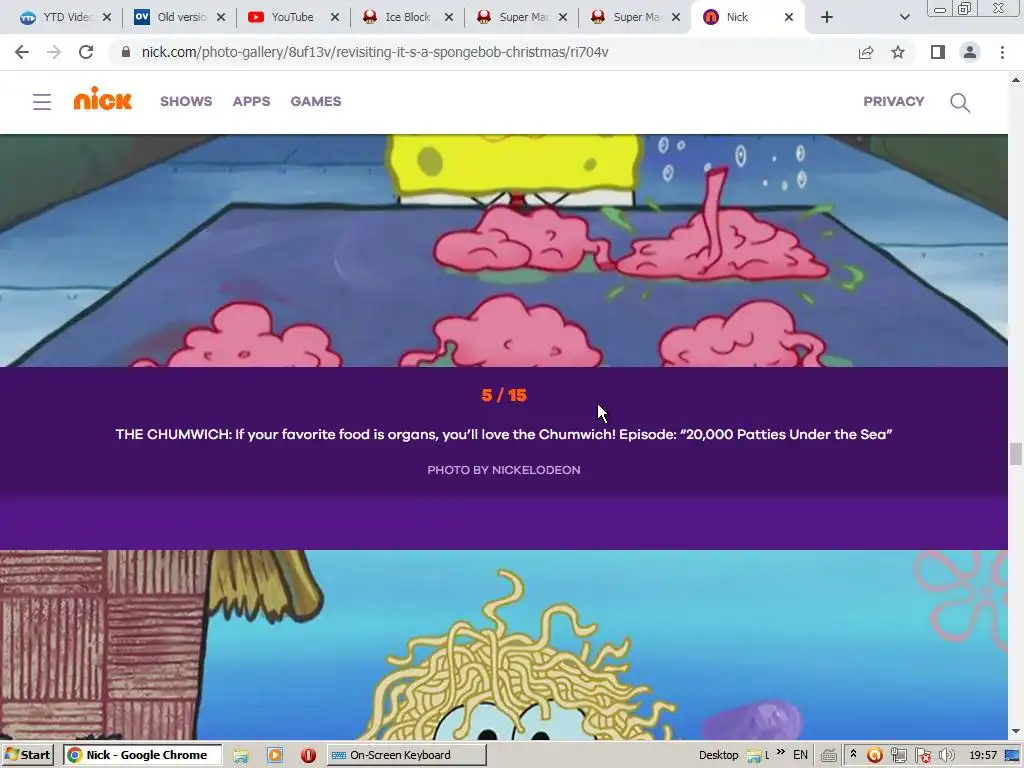Select Nick - Google Chrome taskbar button
This screenshot has height=768, width=1024.
point(143,755)
